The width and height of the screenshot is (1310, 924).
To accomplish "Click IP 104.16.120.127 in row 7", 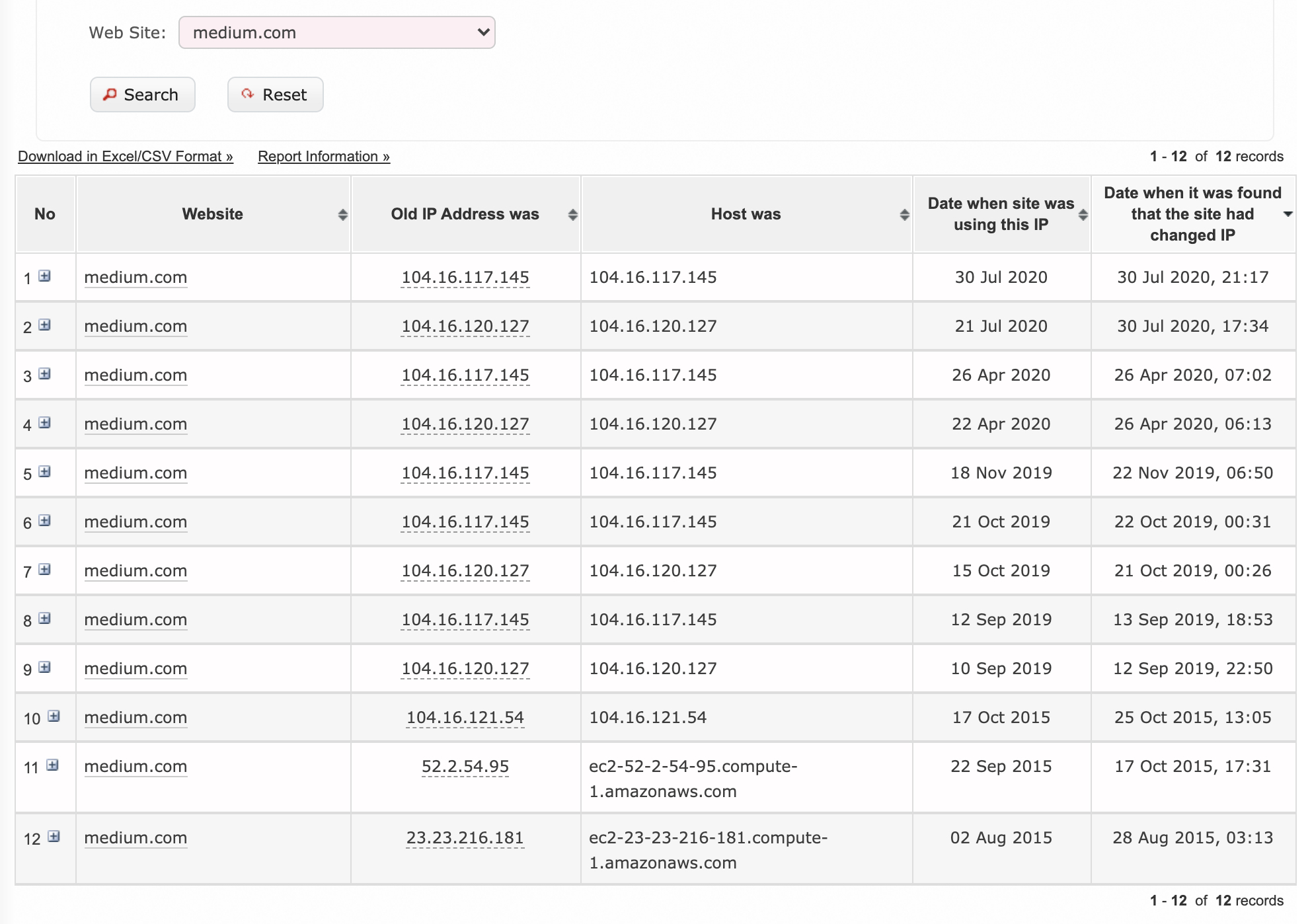I will pos(465,571).
